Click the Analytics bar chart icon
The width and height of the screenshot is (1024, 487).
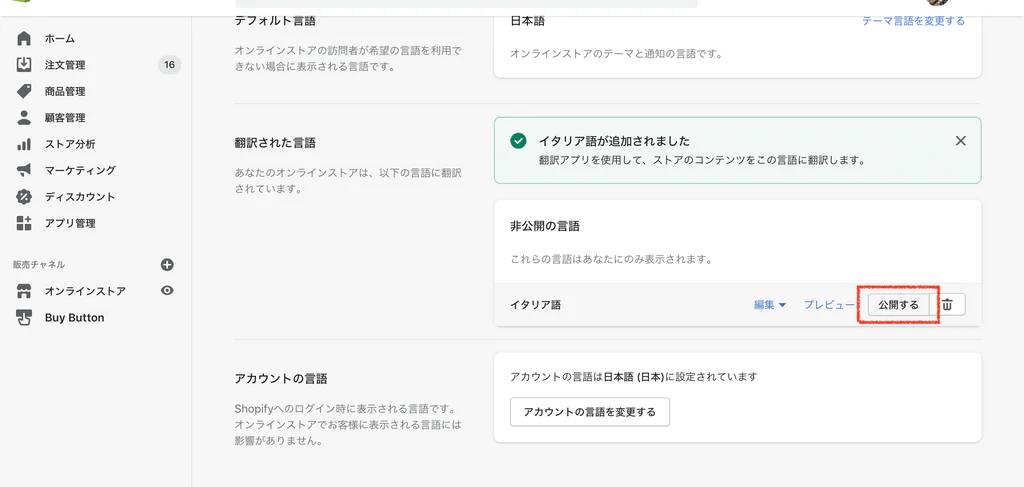(24, 144)
